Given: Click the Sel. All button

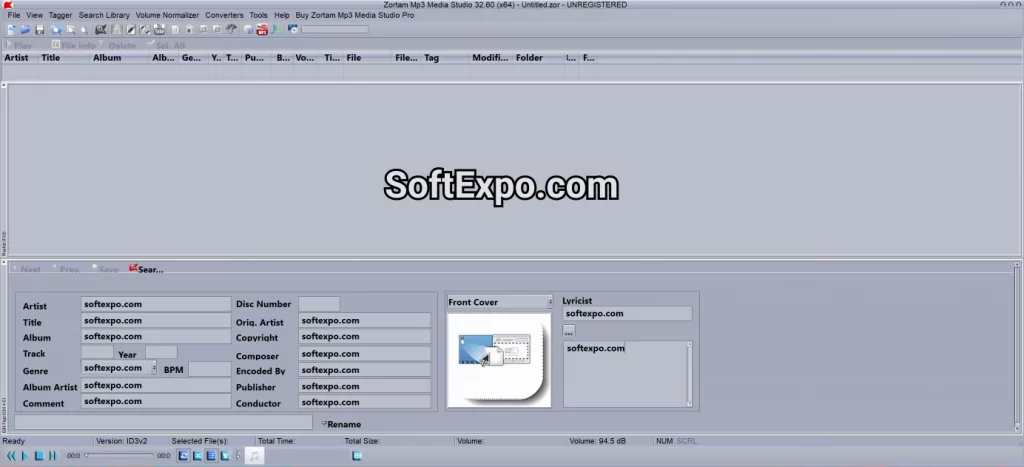Looking at the screenshot, I should point(166,46).
